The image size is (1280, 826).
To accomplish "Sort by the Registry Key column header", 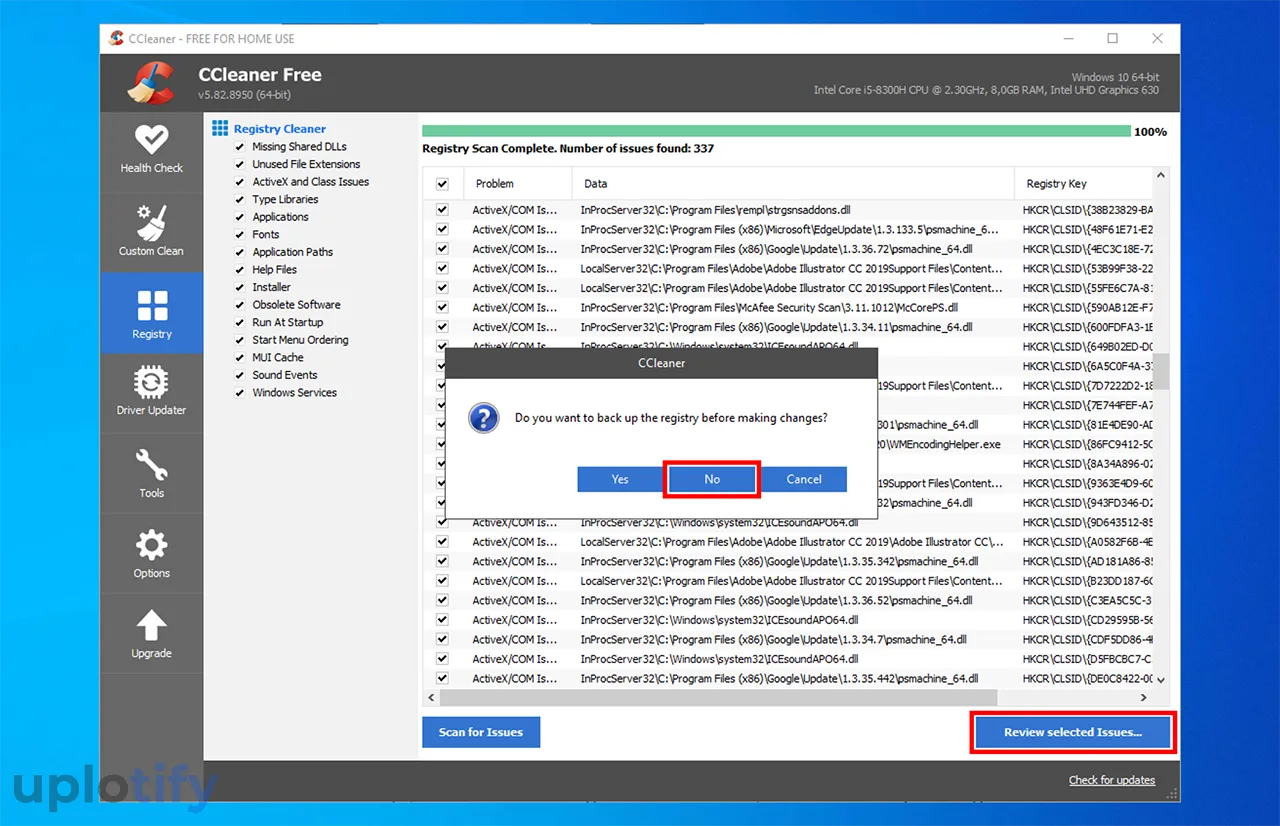I will (1083, 184).
